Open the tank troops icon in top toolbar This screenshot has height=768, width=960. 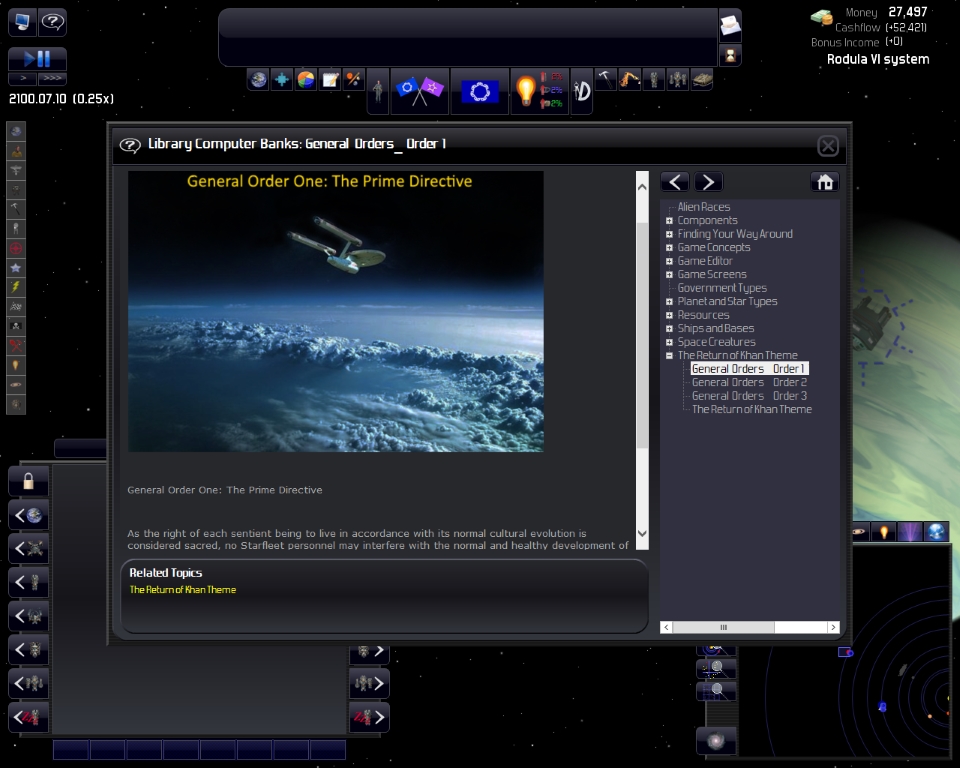tap(702, 80)
